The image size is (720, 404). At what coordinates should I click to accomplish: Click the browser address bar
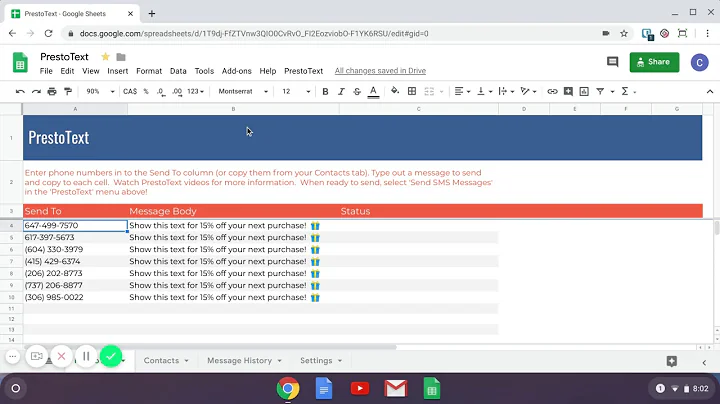click(331, 34)
